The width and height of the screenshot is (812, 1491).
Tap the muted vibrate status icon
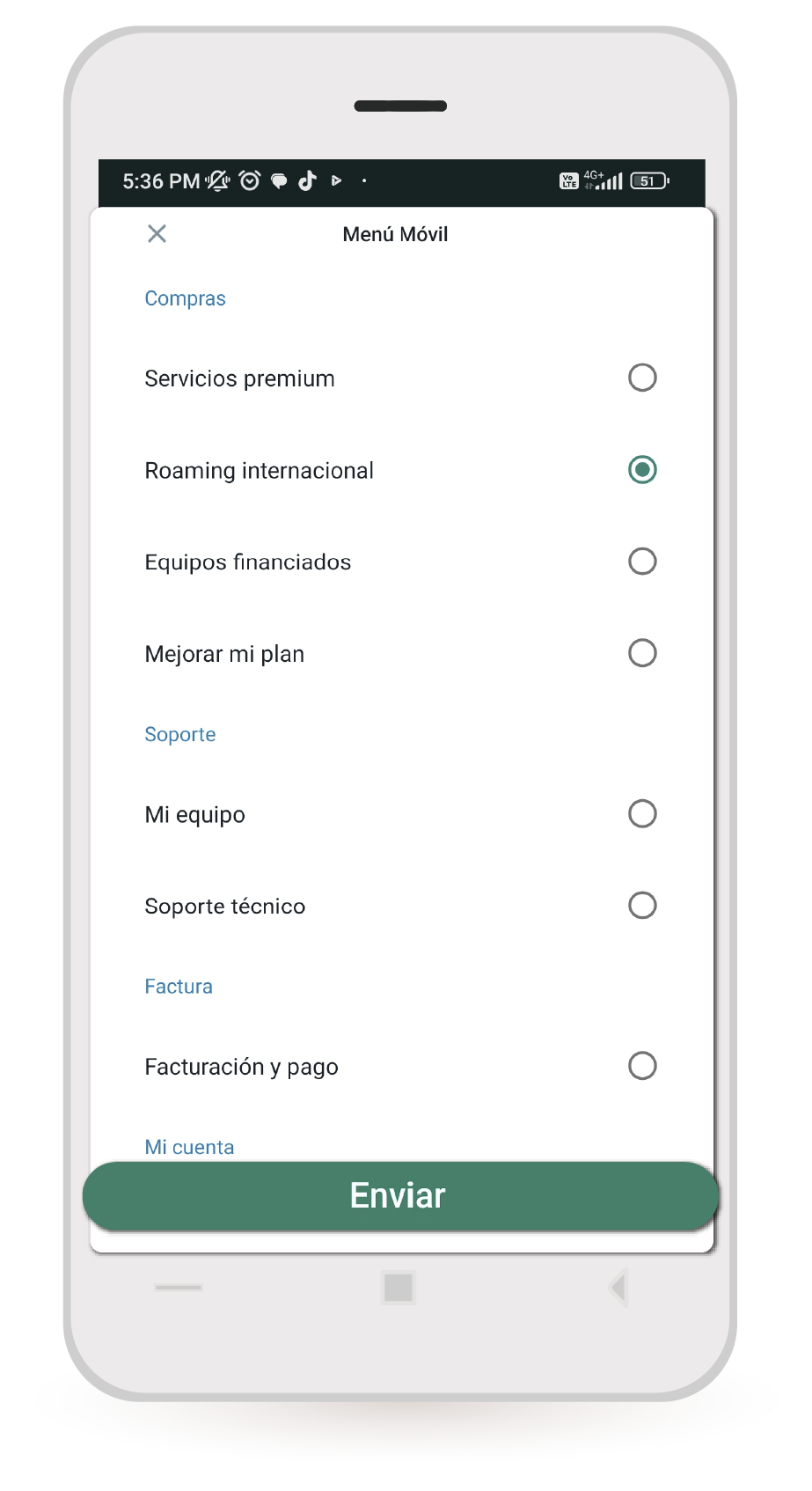pyautogui.click(x=217, y=180)
